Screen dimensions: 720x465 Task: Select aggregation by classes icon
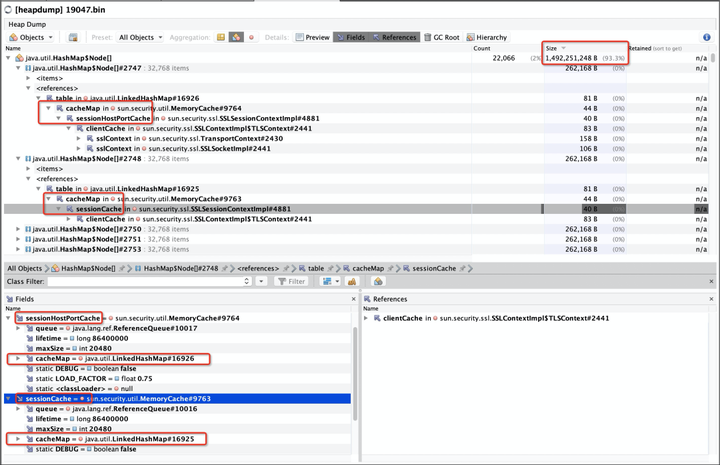point(236,37)
